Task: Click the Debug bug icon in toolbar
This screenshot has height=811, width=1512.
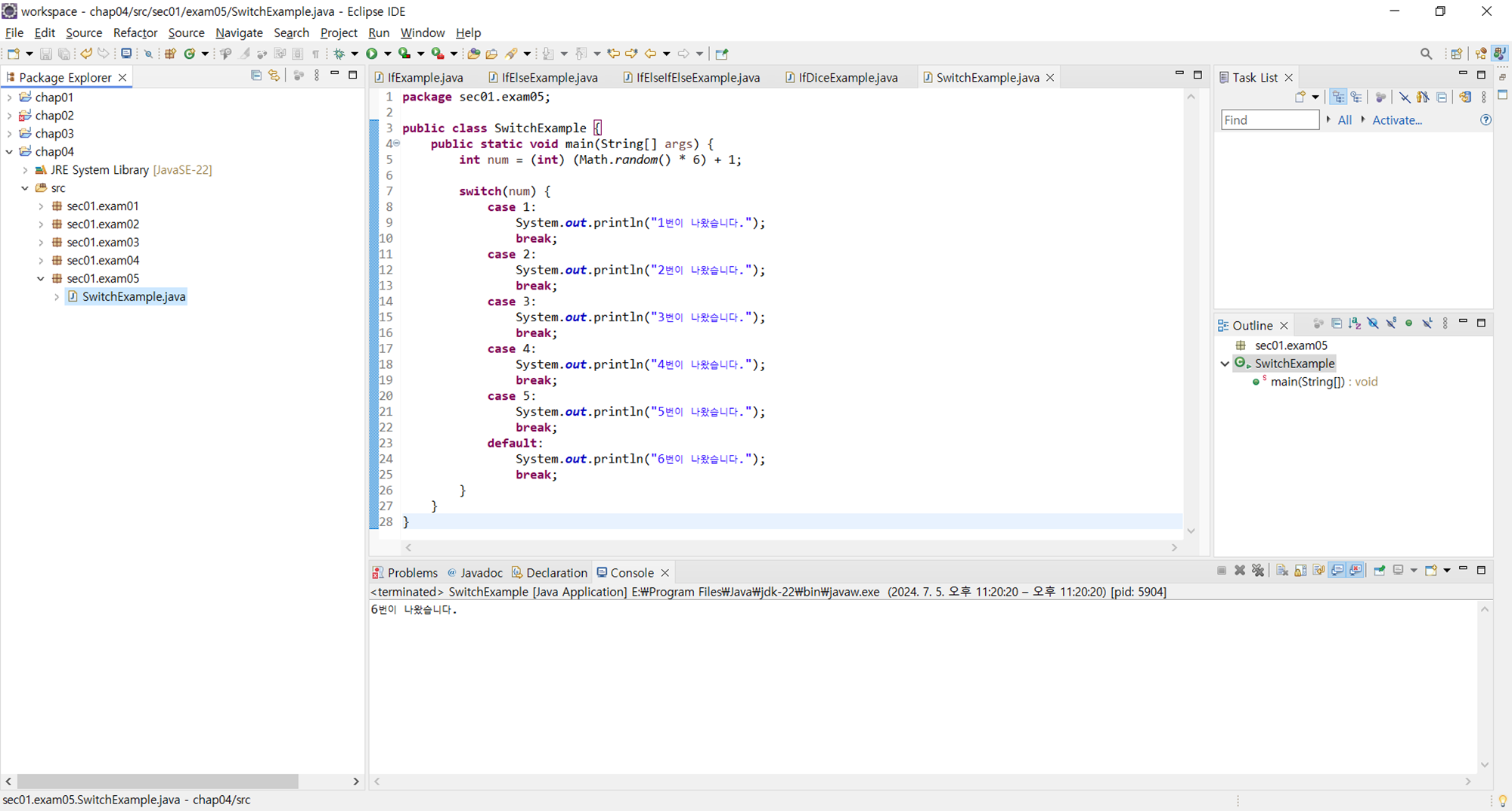Action: point(339,54)
